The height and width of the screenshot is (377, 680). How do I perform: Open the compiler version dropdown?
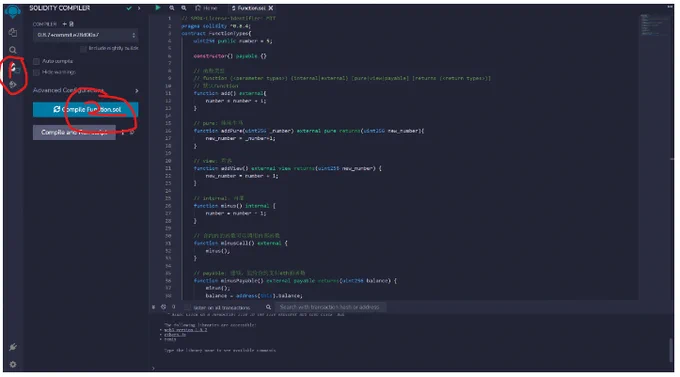coord(86,35)
